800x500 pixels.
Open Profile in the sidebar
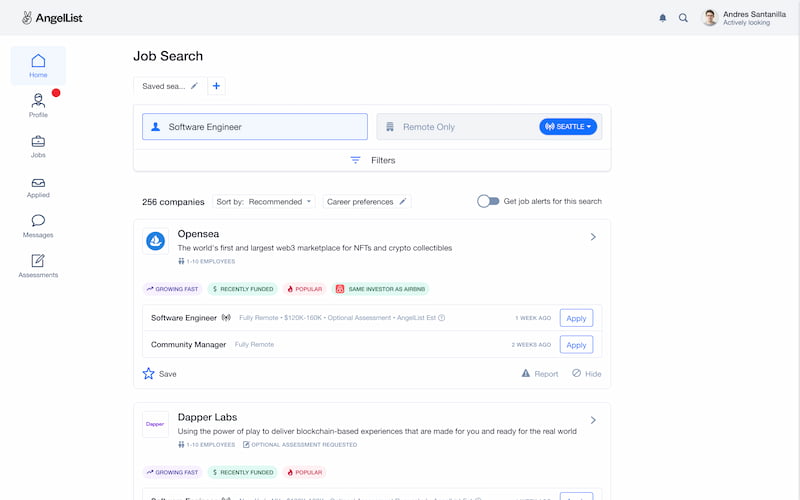[38, 106]
